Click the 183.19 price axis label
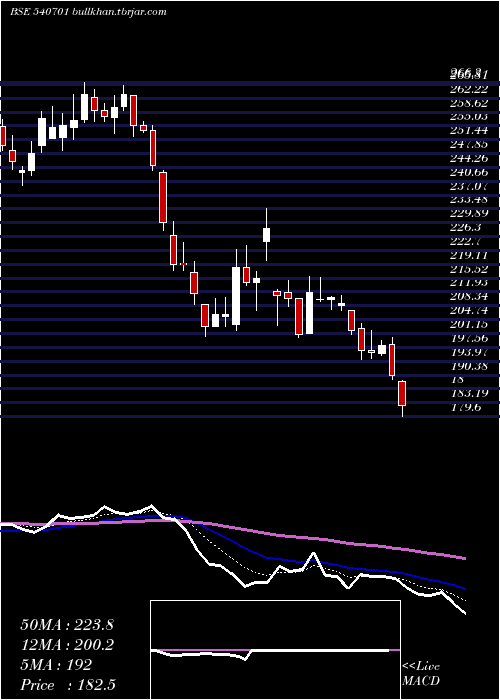Viewport: 500px width, 700px height. coord(468,394)
